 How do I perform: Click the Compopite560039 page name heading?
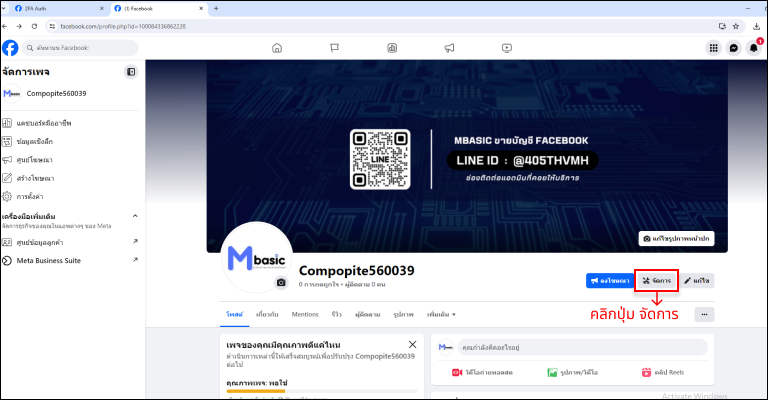coord(357,270)
